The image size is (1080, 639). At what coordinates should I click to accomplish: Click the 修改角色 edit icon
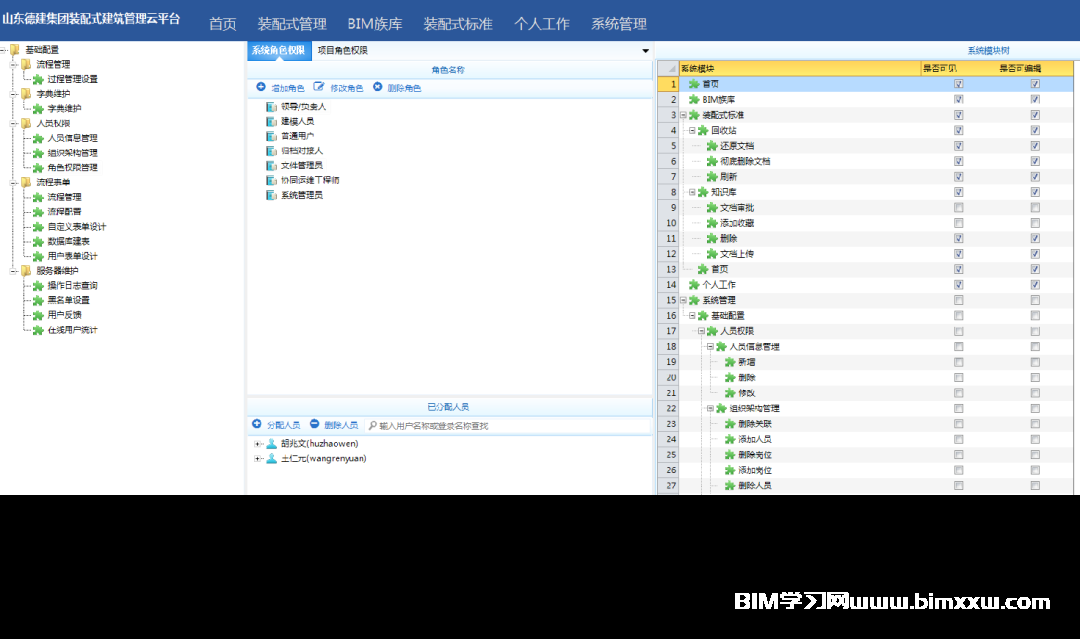(x=319, y=88)
